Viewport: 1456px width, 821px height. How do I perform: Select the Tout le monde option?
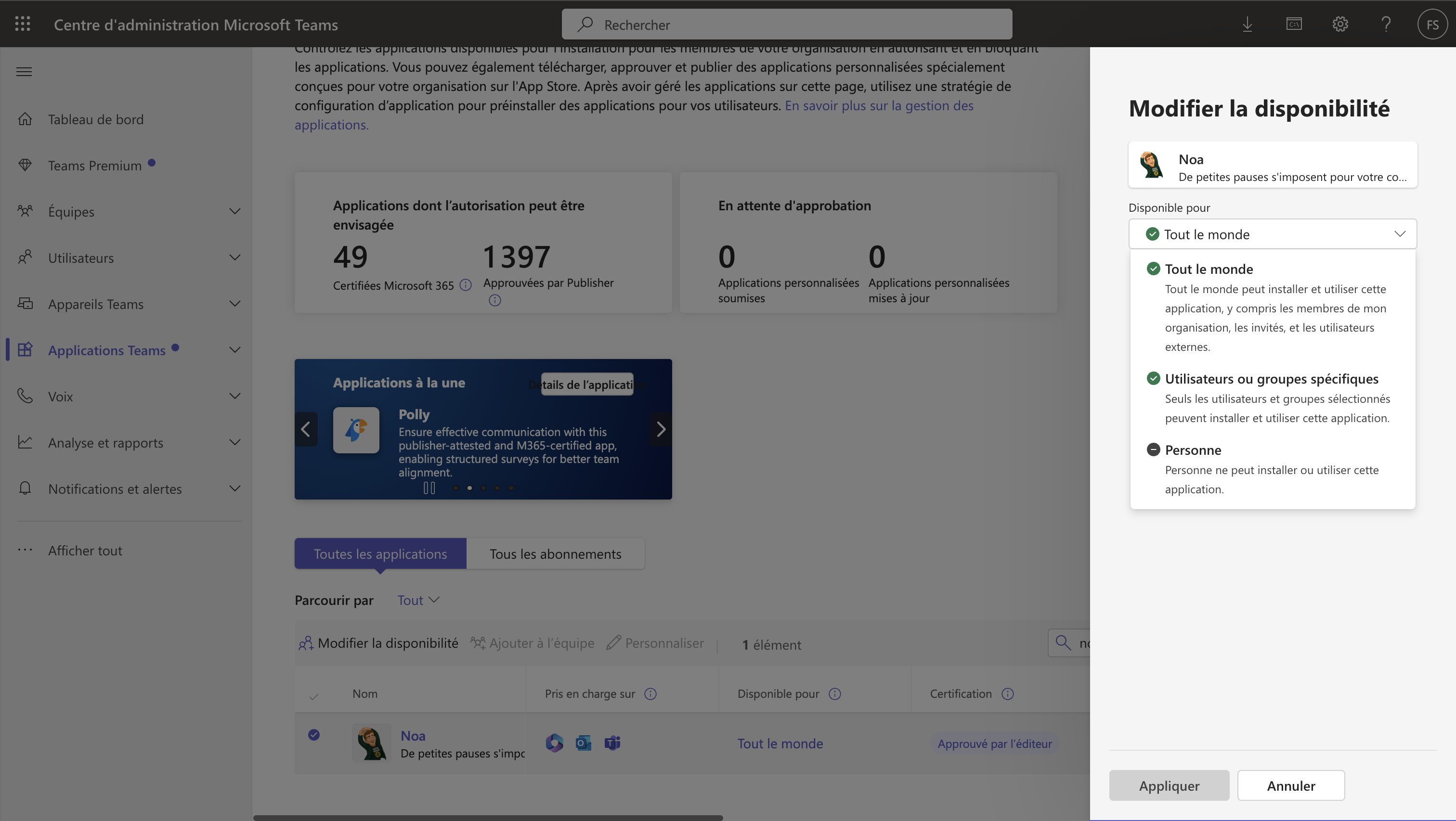click(x=1272, y=307)
